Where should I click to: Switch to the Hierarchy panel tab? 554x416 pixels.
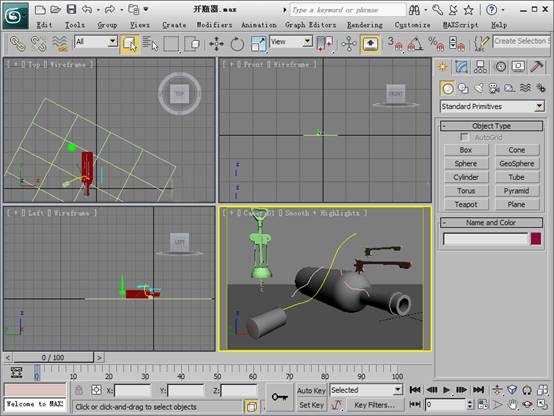(481, 66)
